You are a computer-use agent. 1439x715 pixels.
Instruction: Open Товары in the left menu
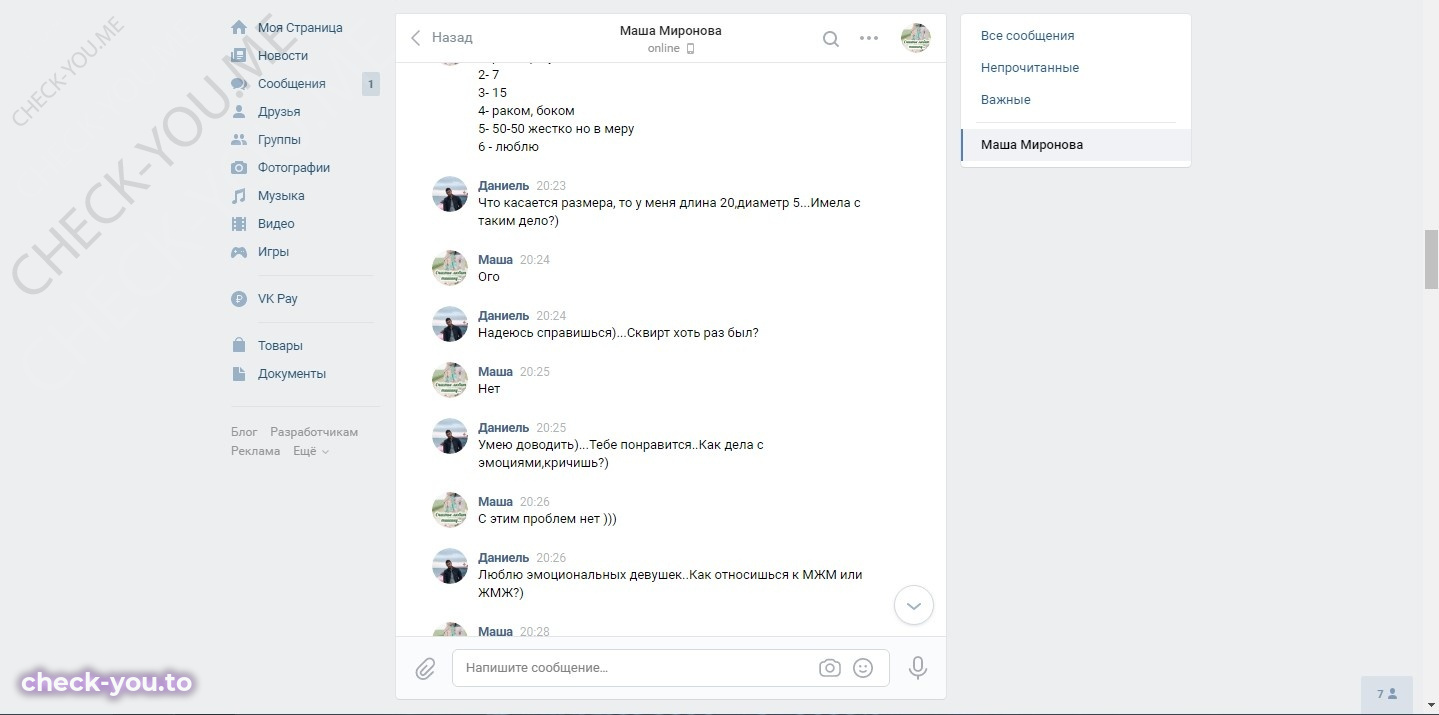[280, 346]
